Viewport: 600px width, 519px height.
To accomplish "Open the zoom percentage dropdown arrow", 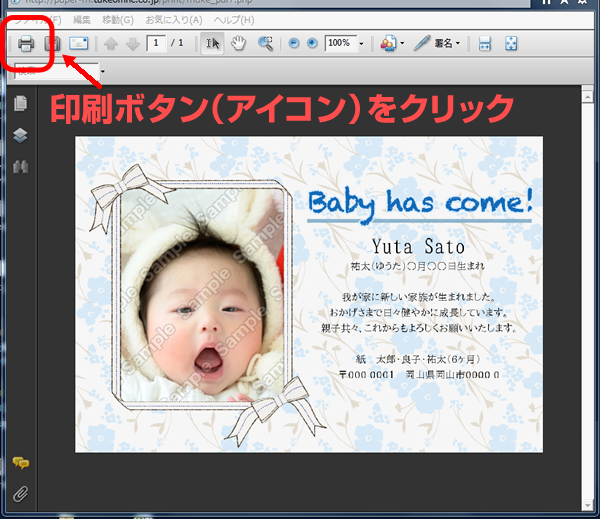I will (x=361, y=44).
